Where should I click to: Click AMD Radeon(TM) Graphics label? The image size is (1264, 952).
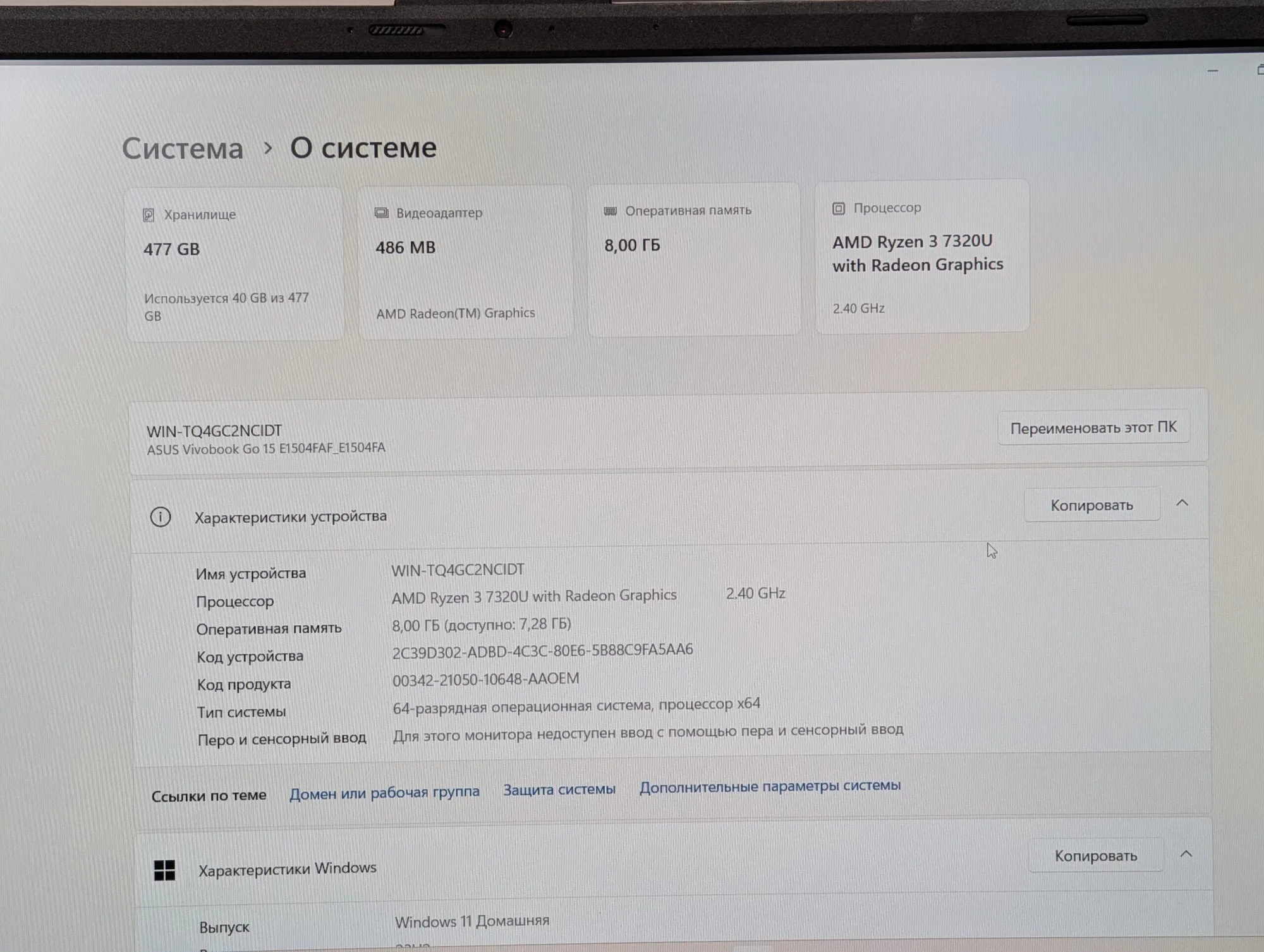455,314
